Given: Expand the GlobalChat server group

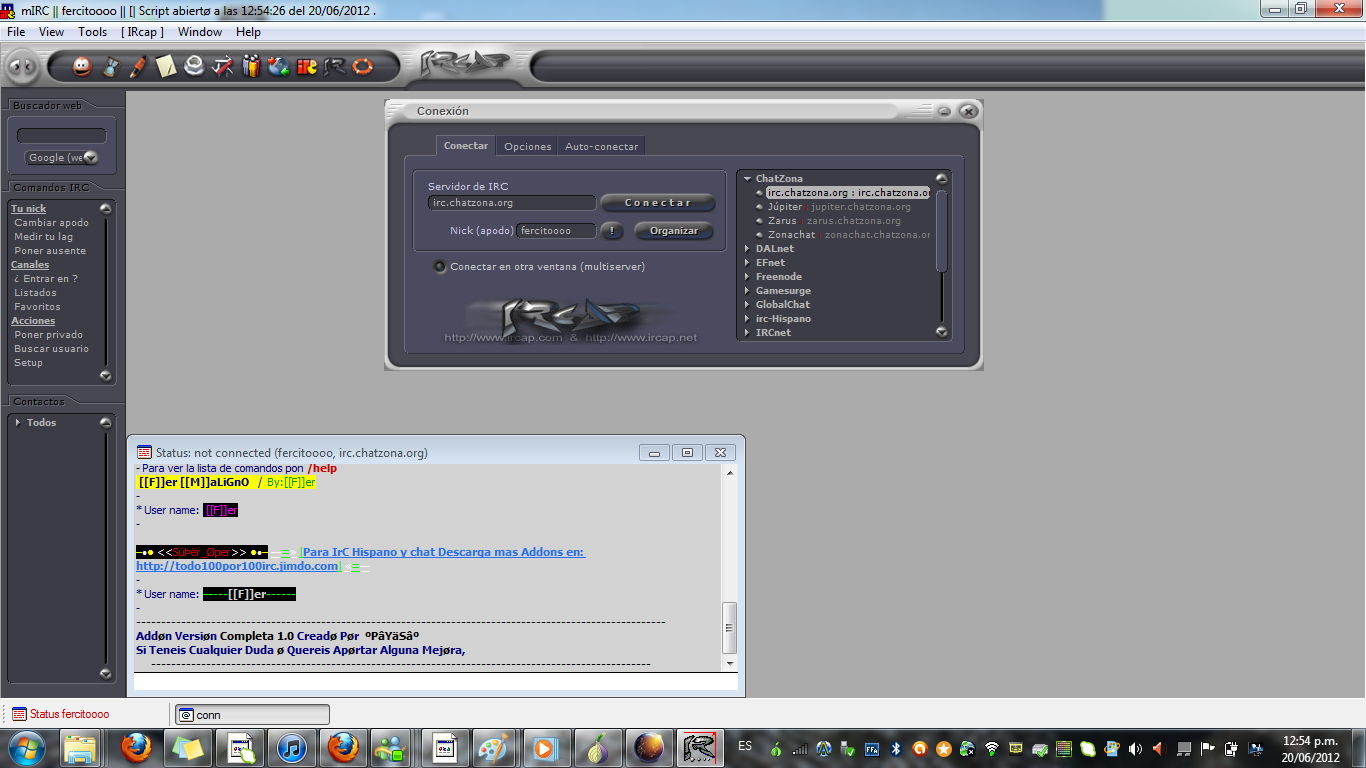Looking at the screenshot, I should pos(747,305).
